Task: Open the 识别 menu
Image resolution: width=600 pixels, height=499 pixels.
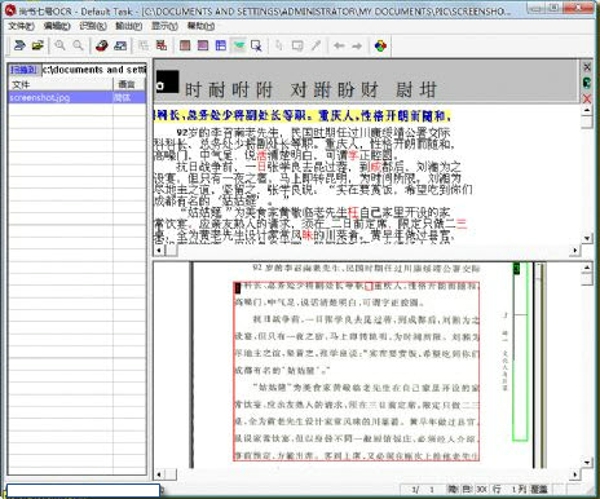Action: coord(92,26)
